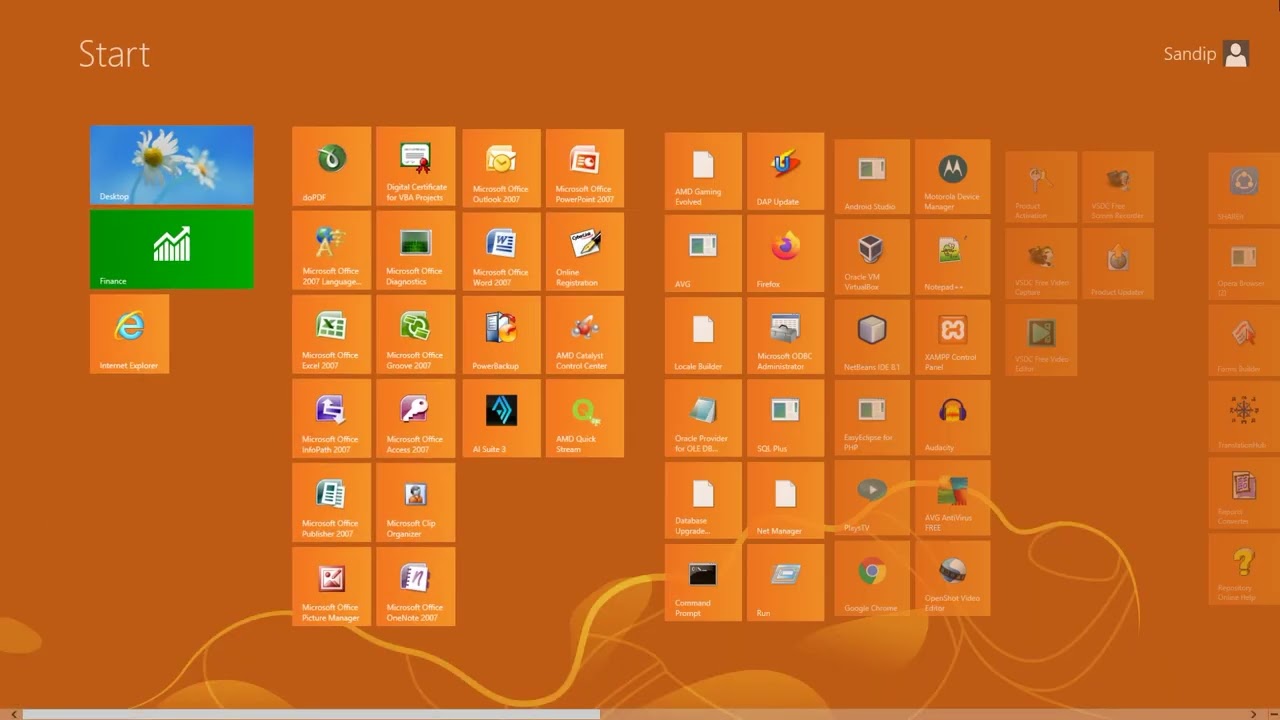Open the Reports Converter tile
The image size is (1280, 720).
tap(1244, 492)
